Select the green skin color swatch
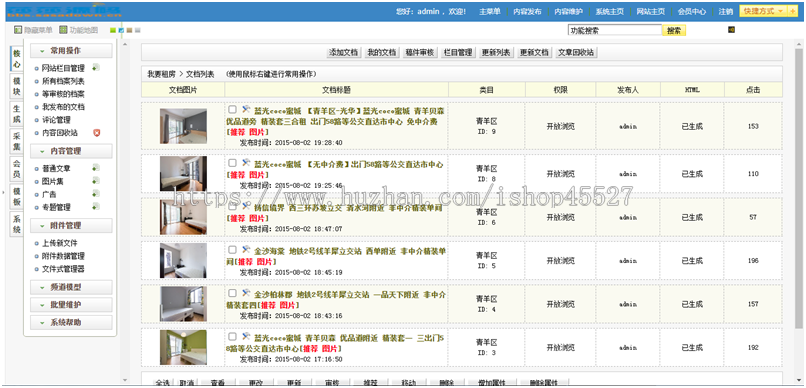Screen dimensions: 806x388 point(113,30)
